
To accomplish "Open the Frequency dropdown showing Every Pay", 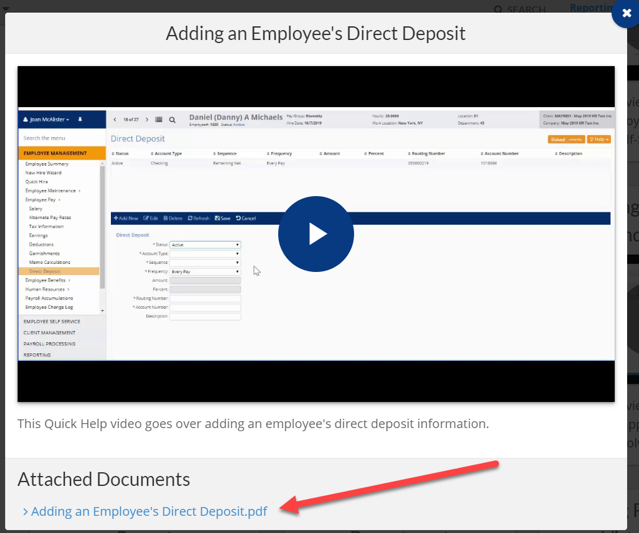I will click(x=205, y=271).
